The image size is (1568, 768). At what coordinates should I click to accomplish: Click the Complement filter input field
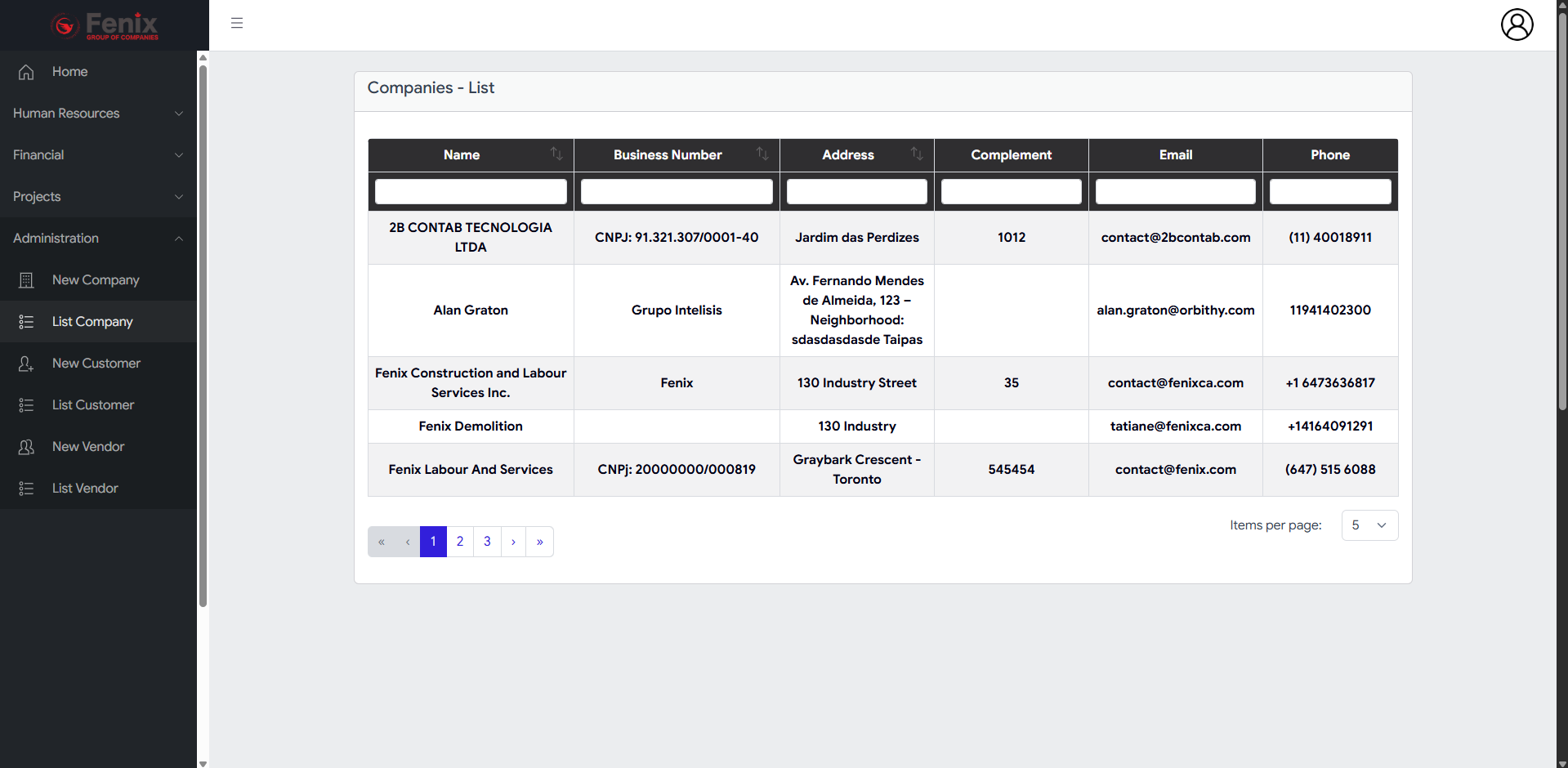[x=1012, y=191]
